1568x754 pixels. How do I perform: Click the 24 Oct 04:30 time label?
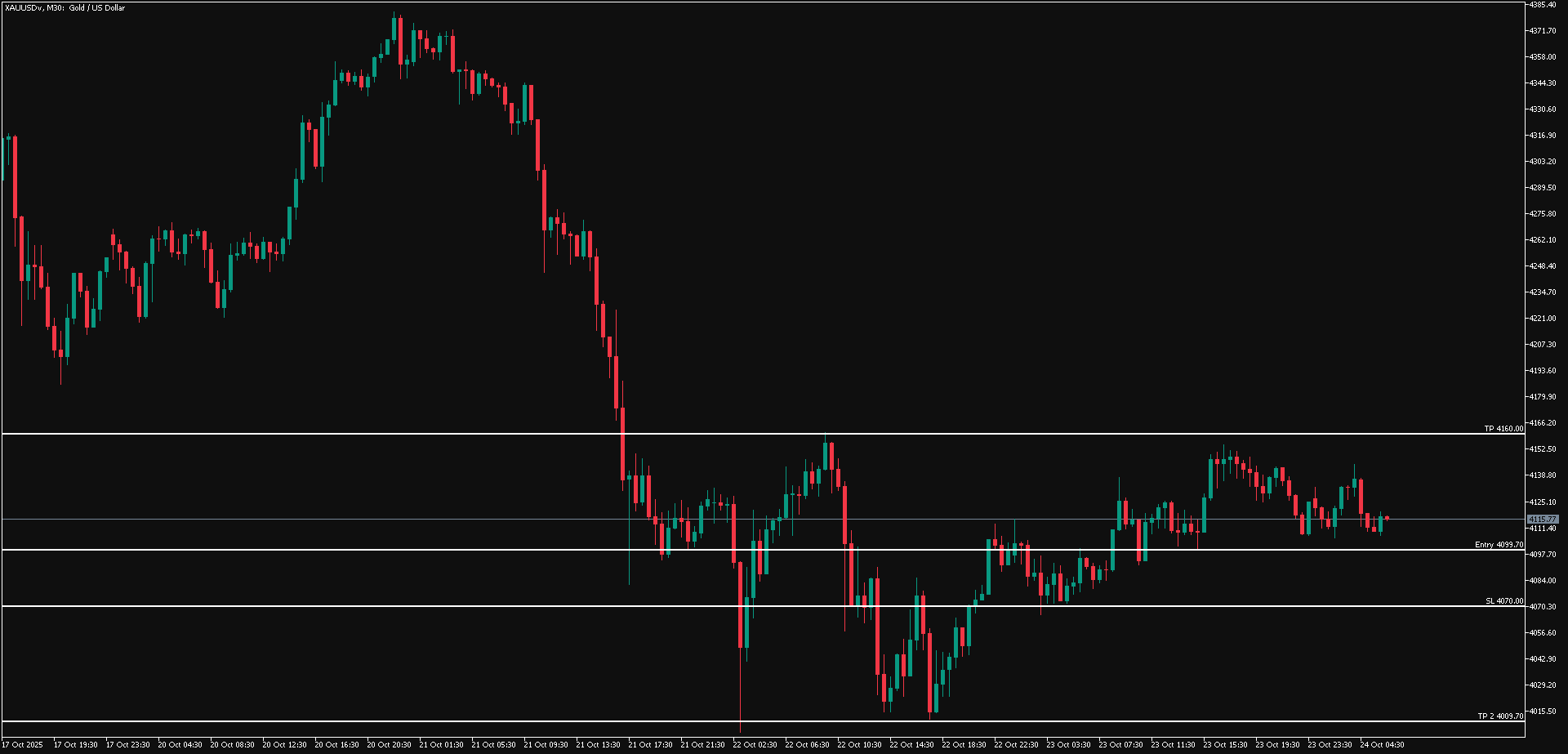tap(1382, 745)
